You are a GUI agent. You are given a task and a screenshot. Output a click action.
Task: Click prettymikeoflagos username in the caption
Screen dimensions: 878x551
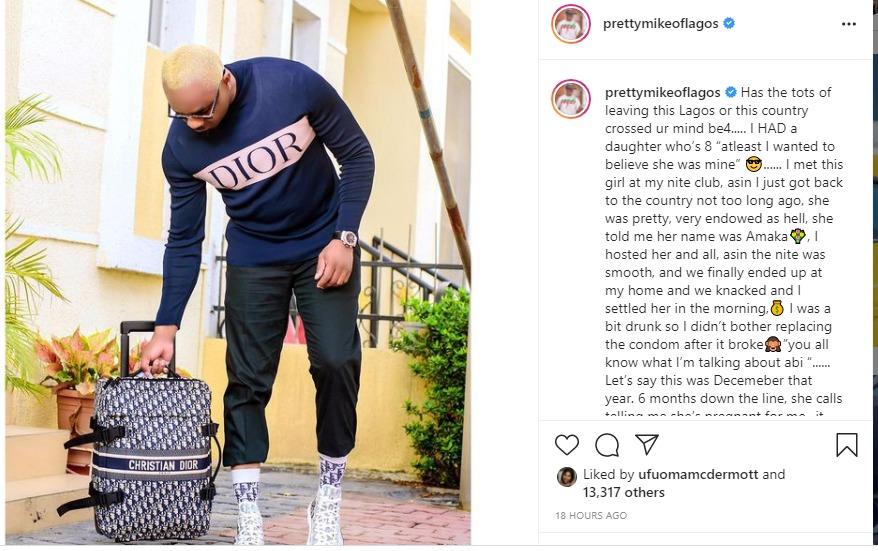tap(663, 92)
